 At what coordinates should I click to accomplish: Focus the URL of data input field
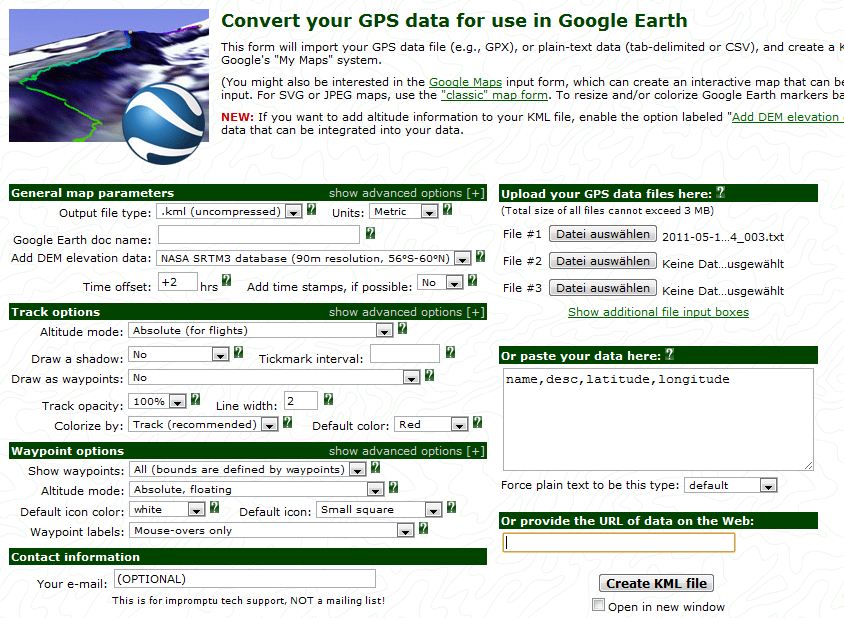(619, 543)
